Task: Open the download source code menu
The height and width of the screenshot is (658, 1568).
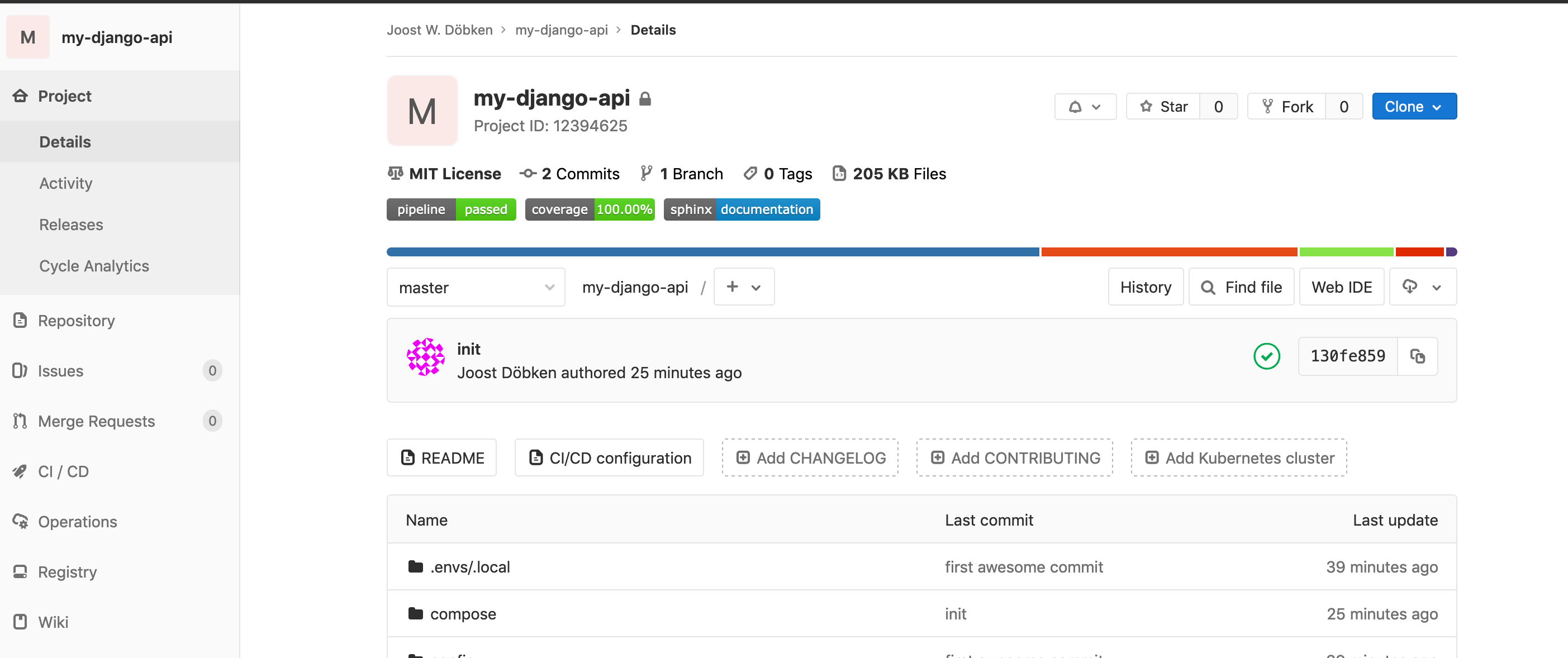Action: (x=1422, y=287)
